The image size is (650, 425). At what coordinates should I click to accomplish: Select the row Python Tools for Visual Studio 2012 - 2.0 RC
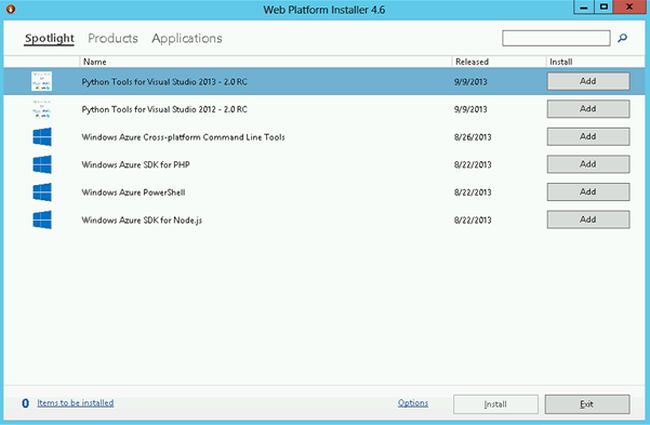coord(324,109)
